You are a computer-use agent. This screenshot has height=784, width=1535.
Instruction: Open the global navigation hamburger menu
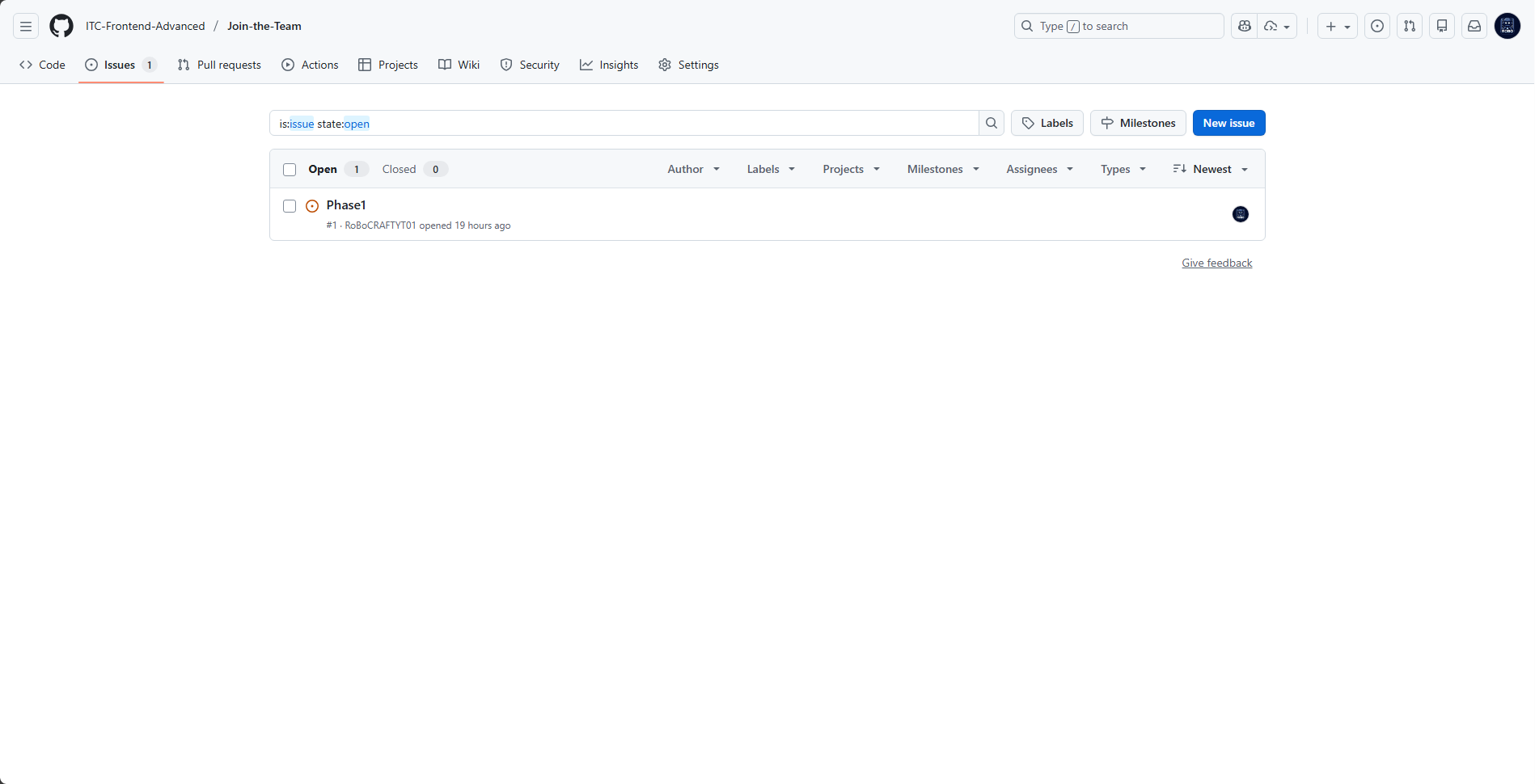(24, 25)
